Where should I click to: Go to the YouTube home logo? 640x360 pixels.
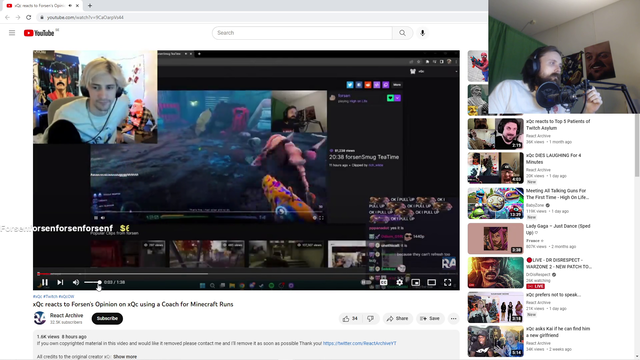click(x=39, y=33)
